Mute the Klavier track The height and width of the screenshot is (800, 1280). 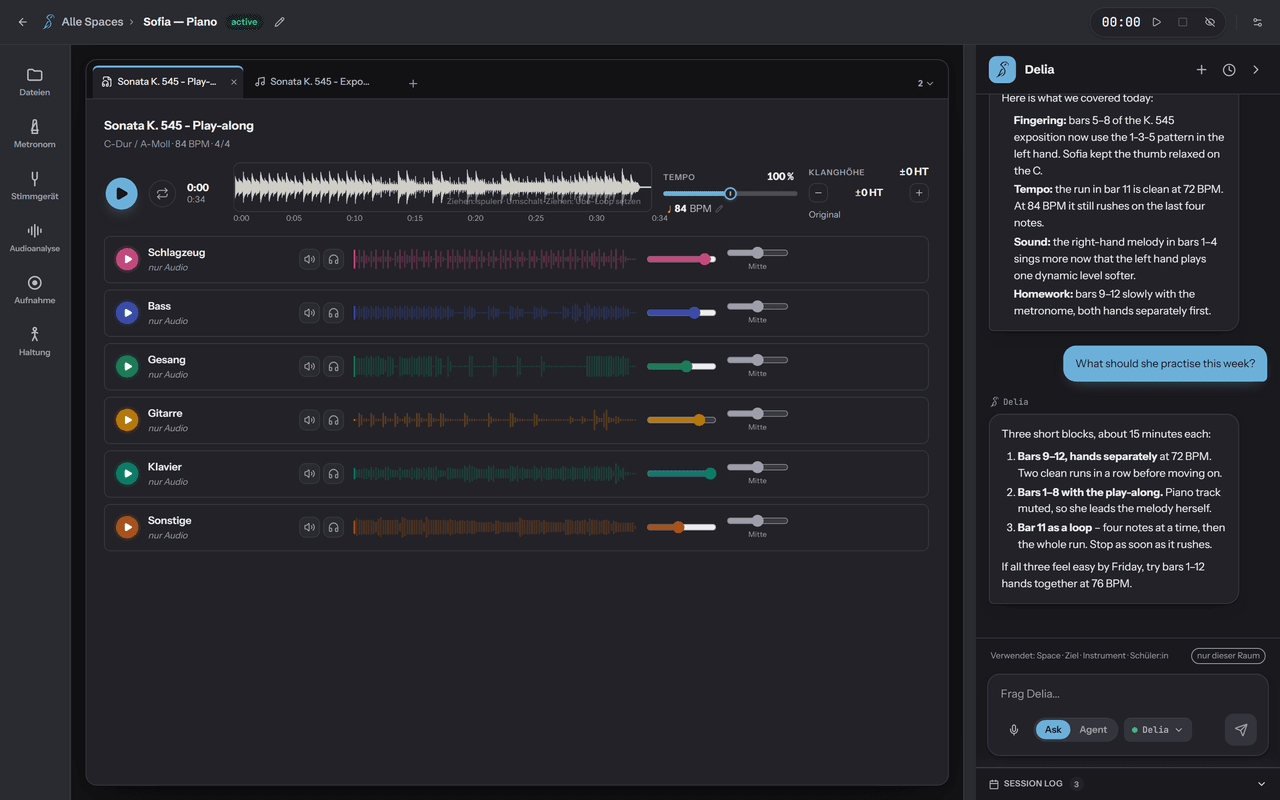coord(310,473)
